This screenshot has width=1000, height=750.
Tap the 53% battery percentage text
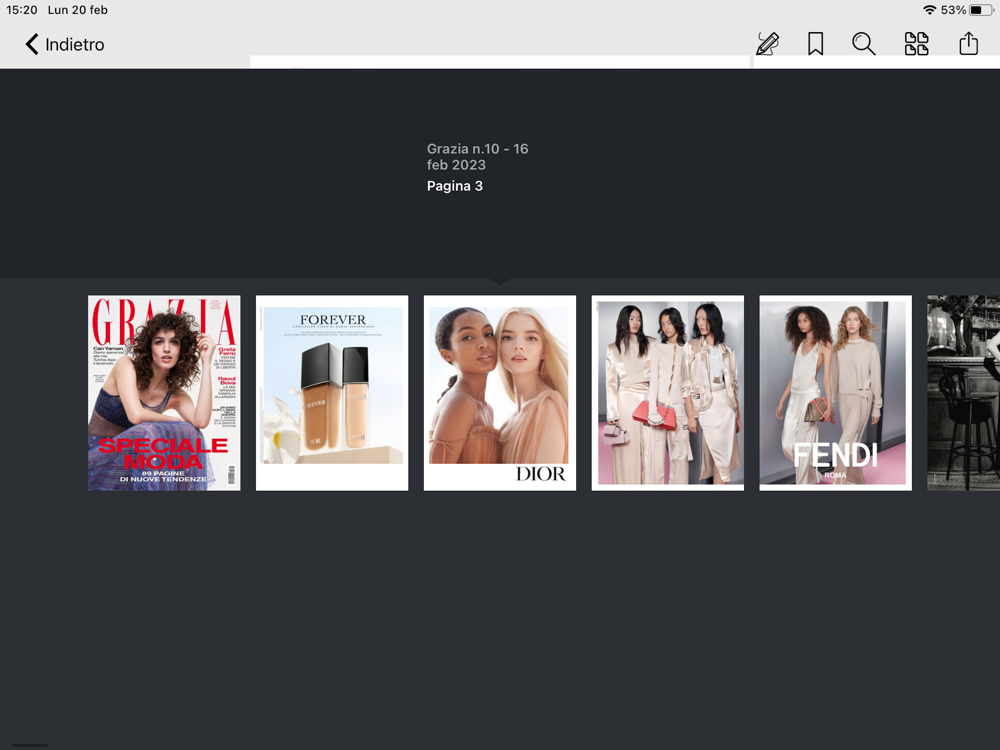(x=953, y=10)
